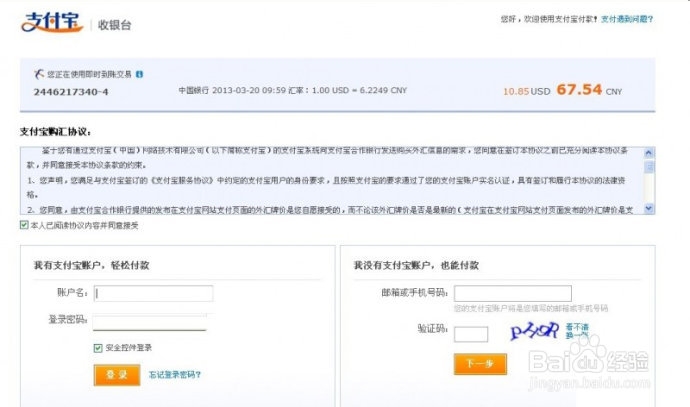The height and width of the screenshot is (407, 690).
Task: Open the 忘记登录密码? link
Action: pyautogui.click(x=175, y=375)
